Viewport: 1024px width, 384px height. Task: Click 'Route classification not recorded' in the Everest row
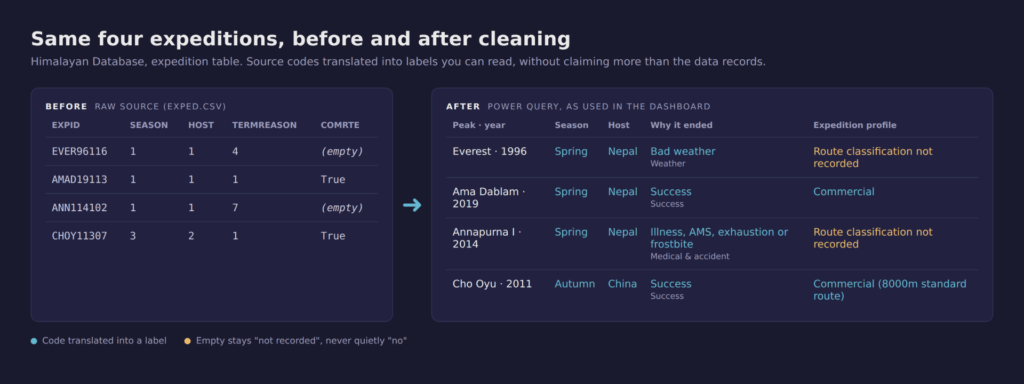(x=872, y=157)
